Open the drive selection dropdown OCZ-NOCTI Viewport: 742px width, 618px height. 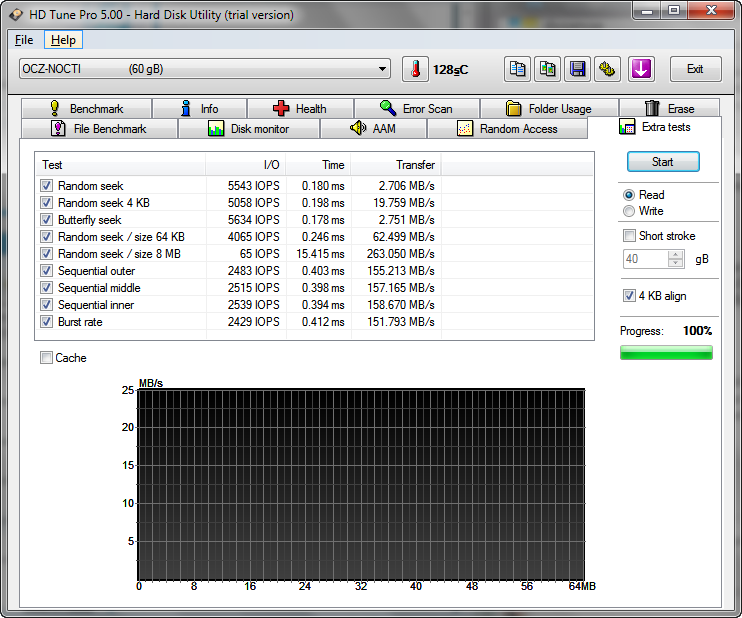point(204,69)
